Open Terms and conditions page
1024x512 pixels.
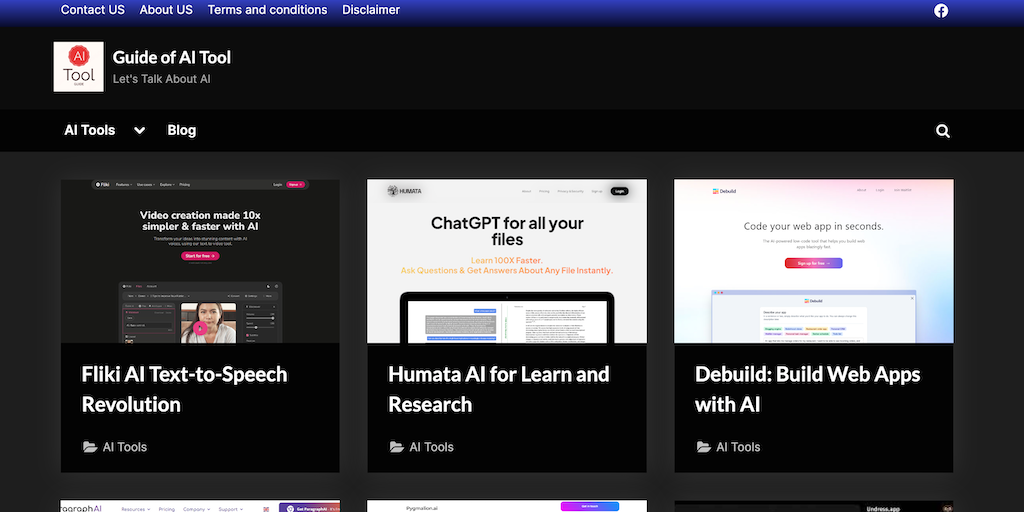point(267,10)
